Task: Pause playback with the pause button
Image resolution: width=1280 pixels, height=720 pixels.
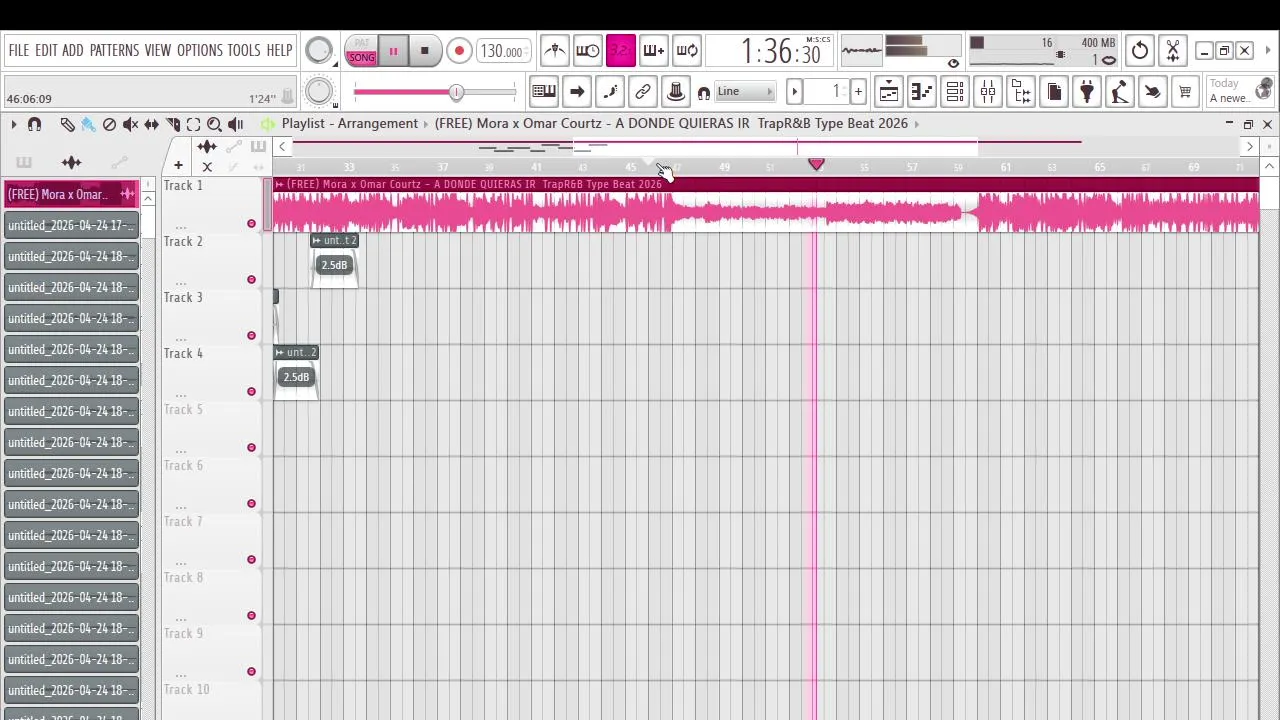Action: (x=393, y=51)
